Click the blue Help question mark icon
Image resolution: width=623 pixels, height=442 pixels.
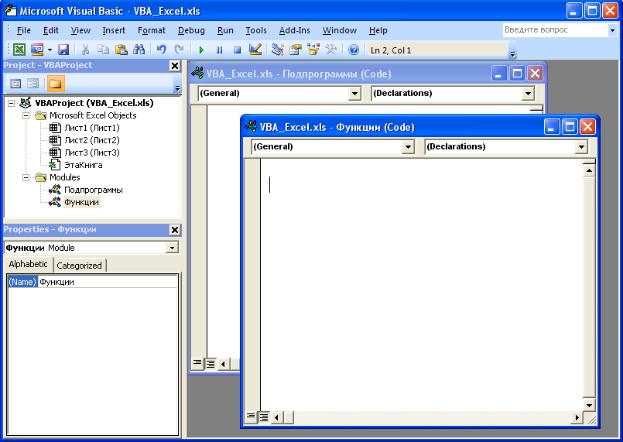[x=353, y=50]
